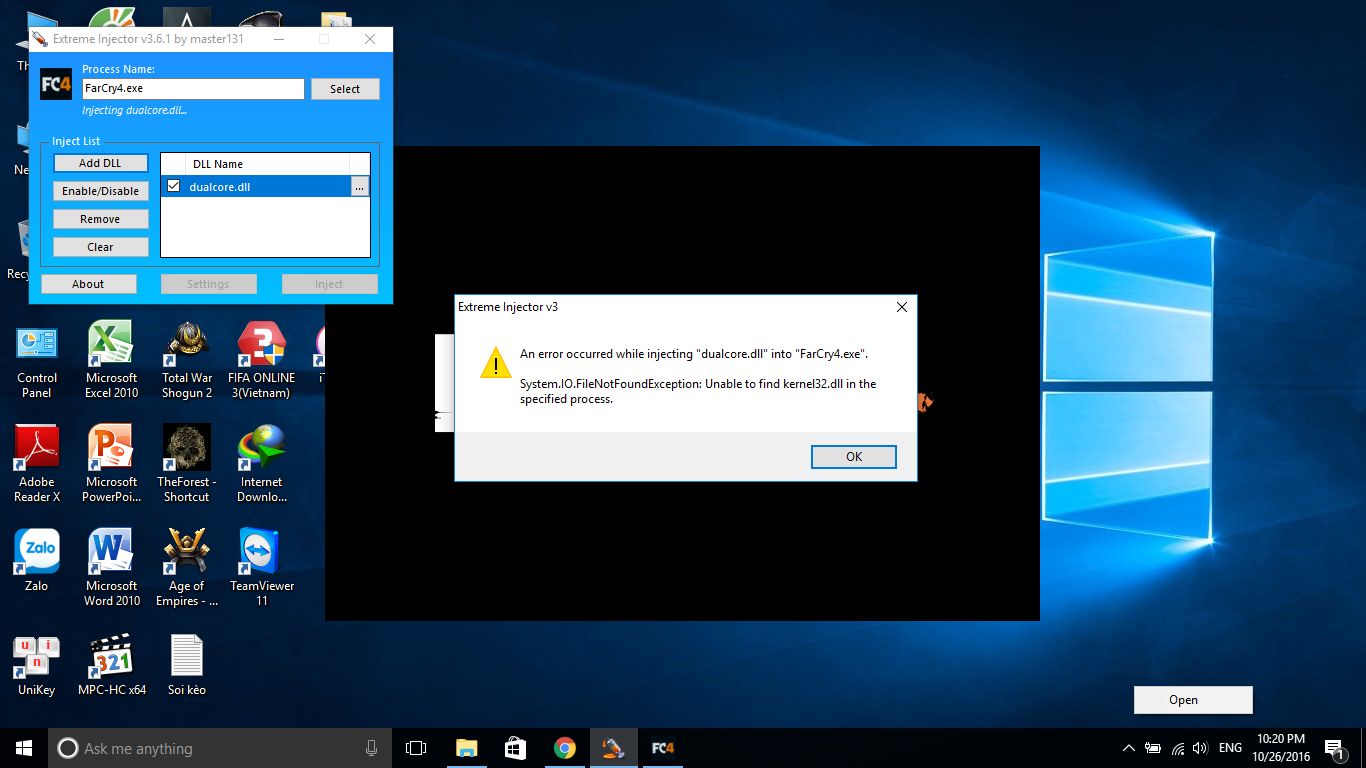Click the ENG language indicator
This screenshot has width=1366, height=768.
click(1230, 748)
